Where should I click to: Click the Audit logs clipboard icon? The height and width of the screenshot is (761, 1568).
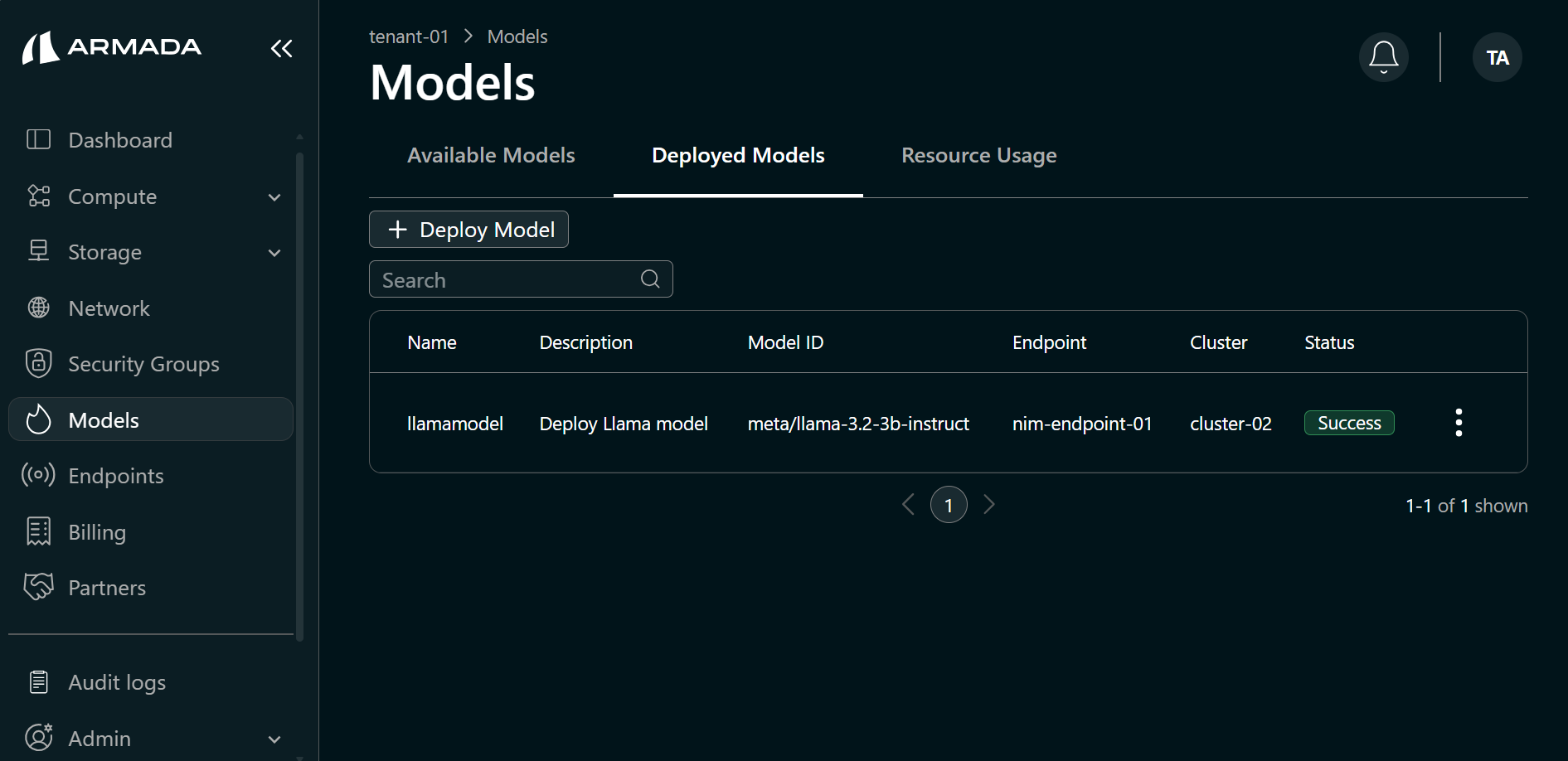39,681
